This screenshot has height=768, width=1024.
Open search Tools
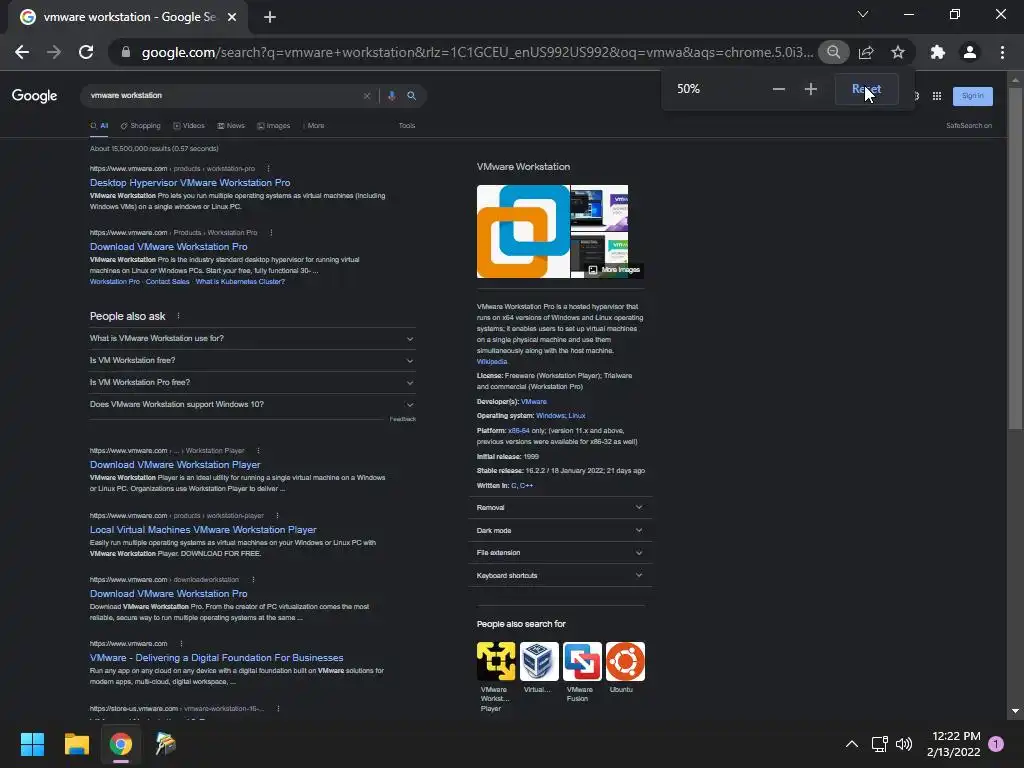pyautogui.click(x=407, y=125)
